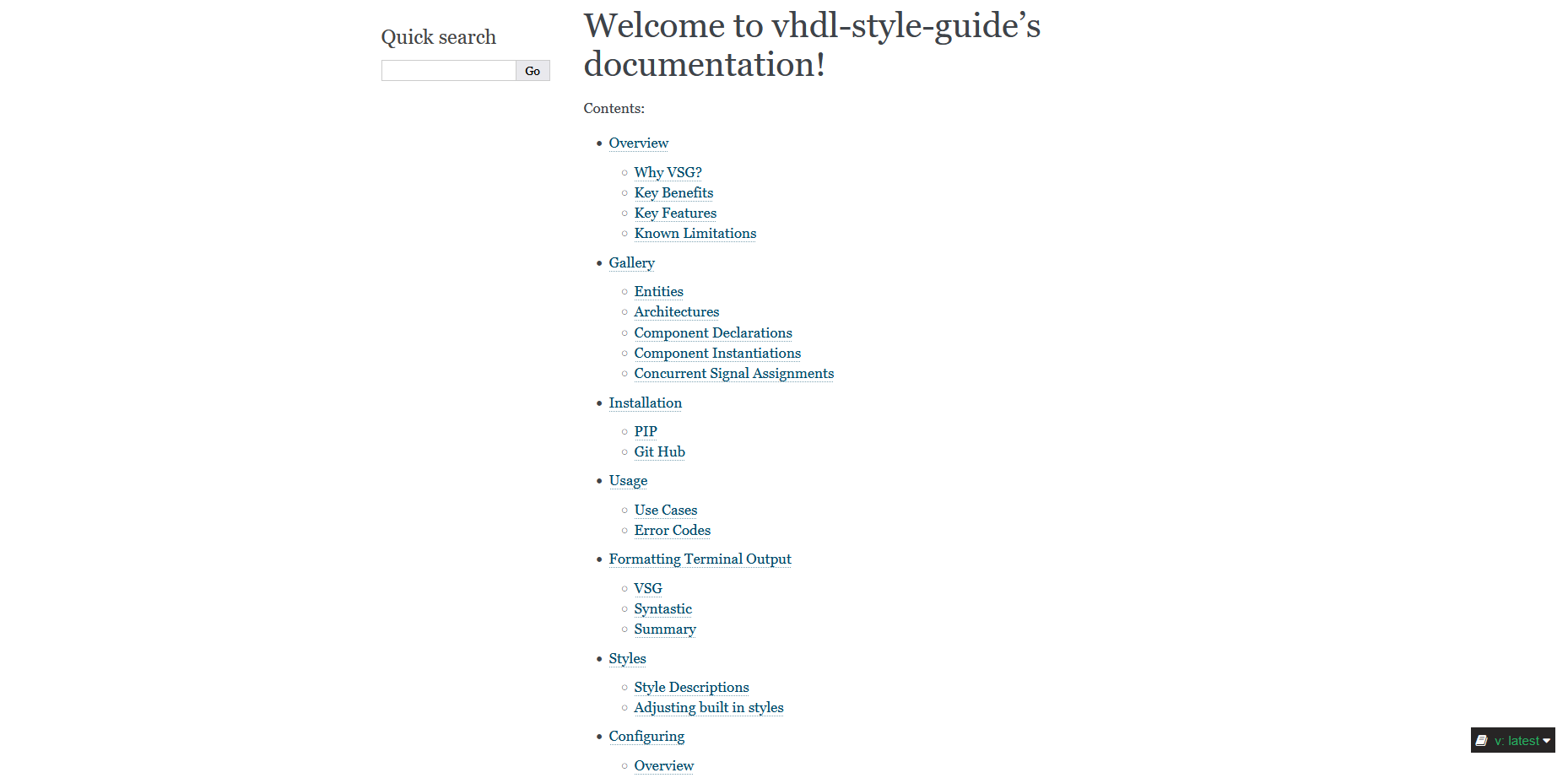Open the Overview section link
The width and height of the screenshot is (1568, 778).
click(x=638, y=143)
